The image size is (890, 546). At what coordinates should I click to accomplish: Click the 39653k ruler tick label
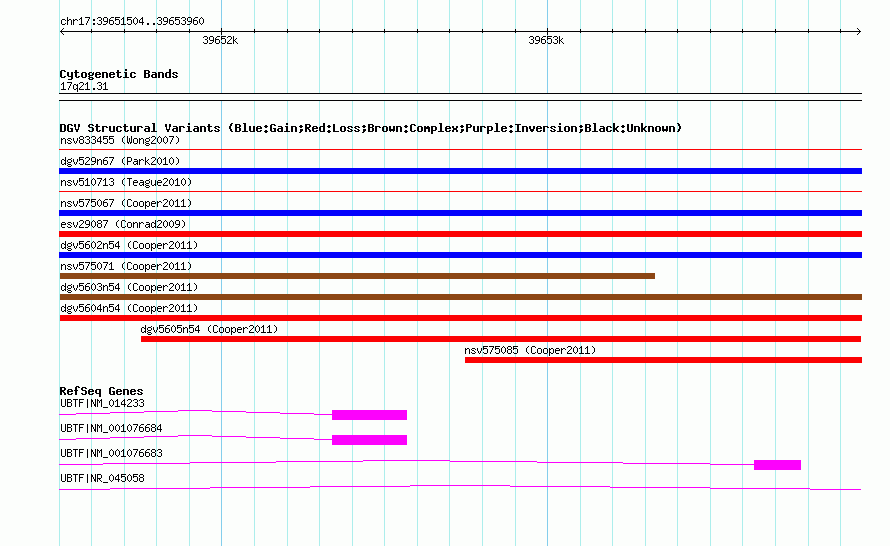(x=546, y=40)
